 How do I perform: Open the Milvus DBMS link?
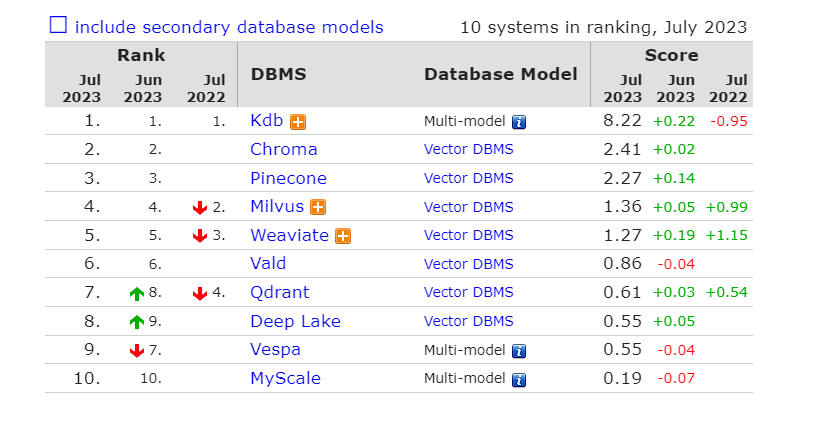tap(277, 207)
